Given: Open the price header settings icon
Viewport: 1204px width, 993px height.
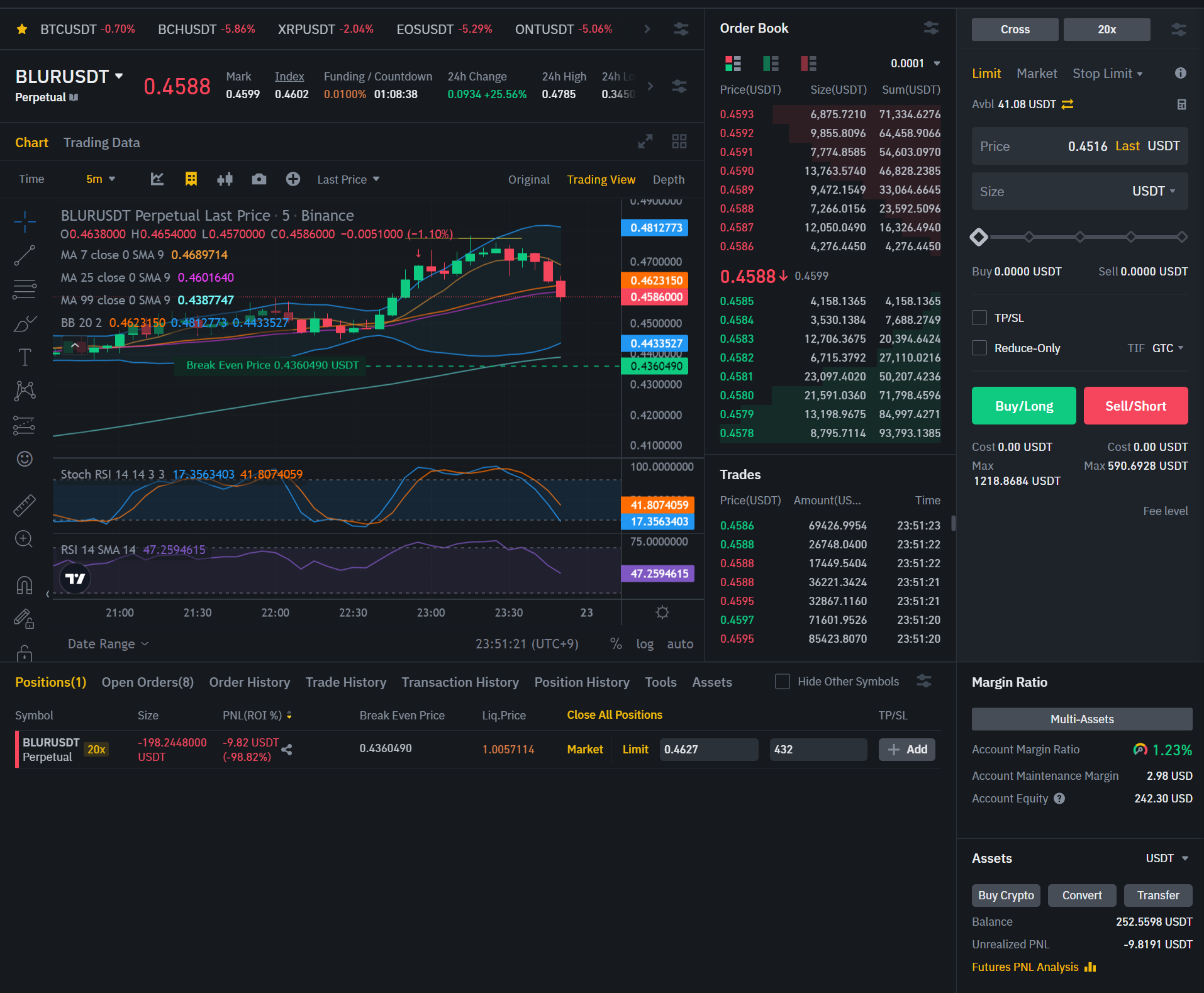Looking at the screenshot, I should (x=679, y=86).
